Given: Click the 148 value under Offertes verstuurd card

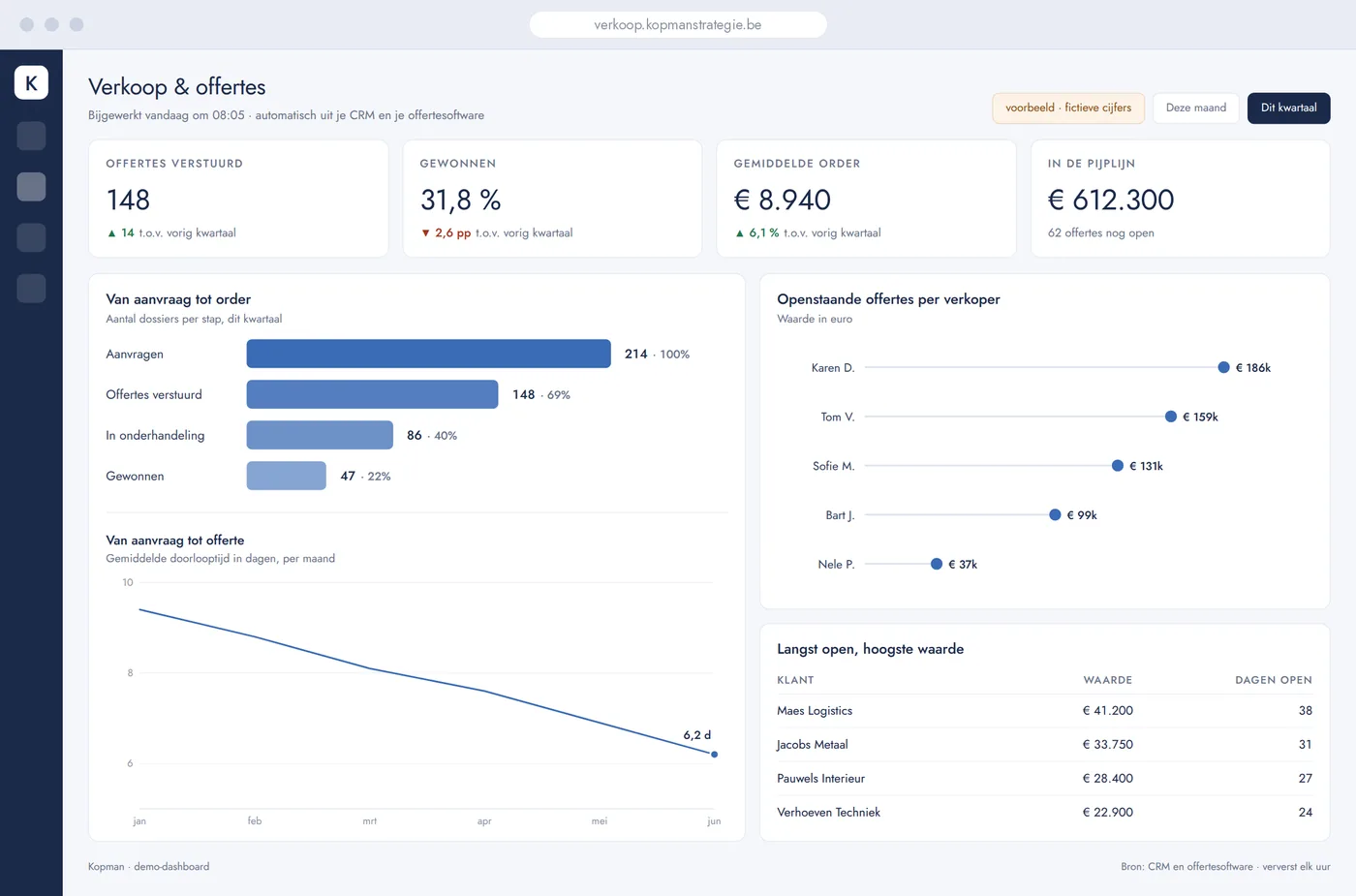Looking at the screenshot, I should 128,200.
